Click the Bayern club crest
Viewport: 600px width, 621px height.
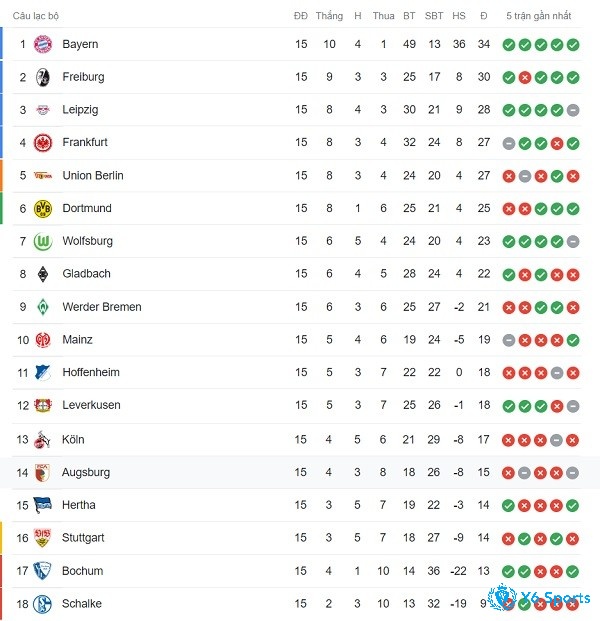43,44
